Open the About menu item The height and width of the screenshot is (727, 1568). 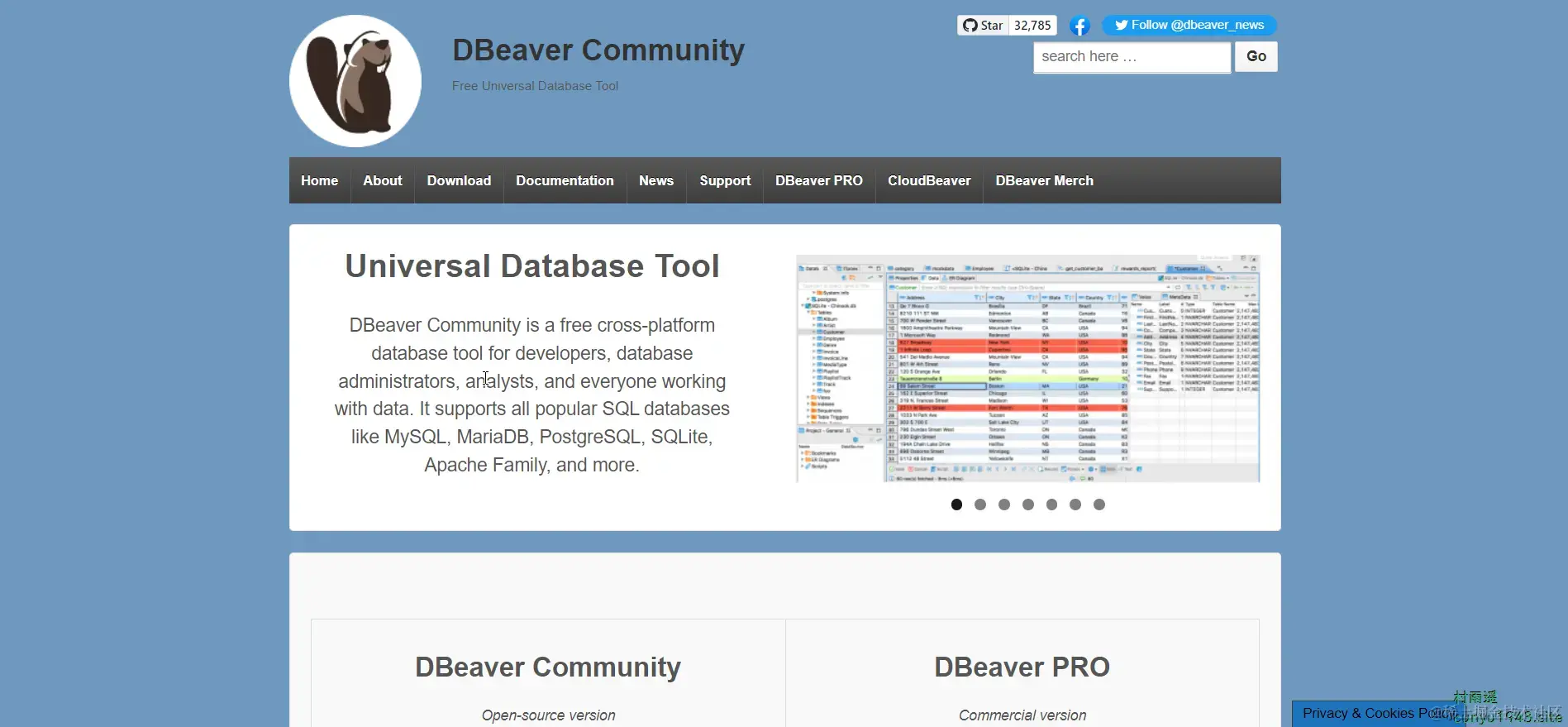pos(383,180)
